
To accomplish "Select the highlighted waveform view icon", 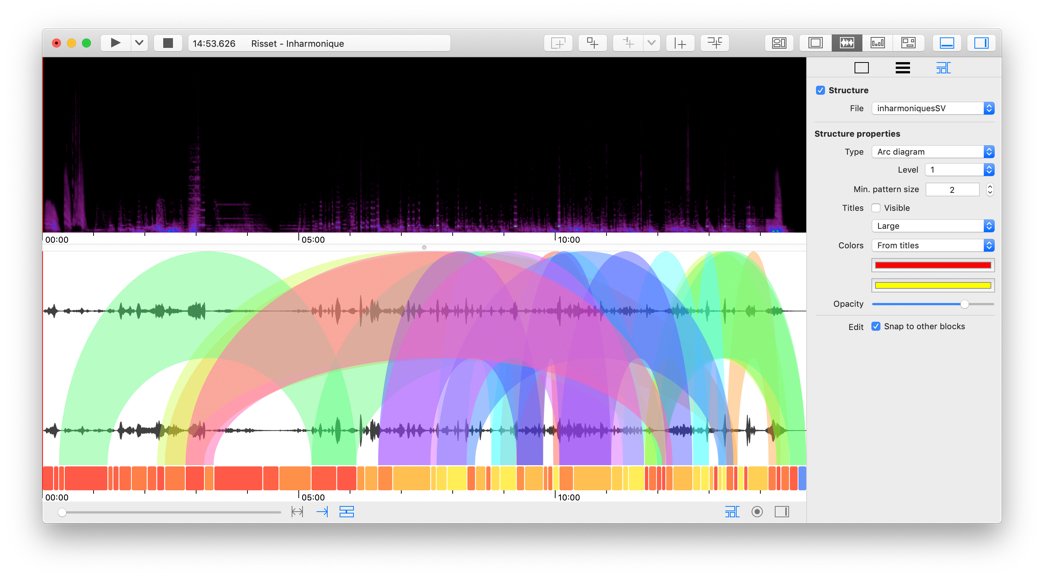I will pos(846,43).
